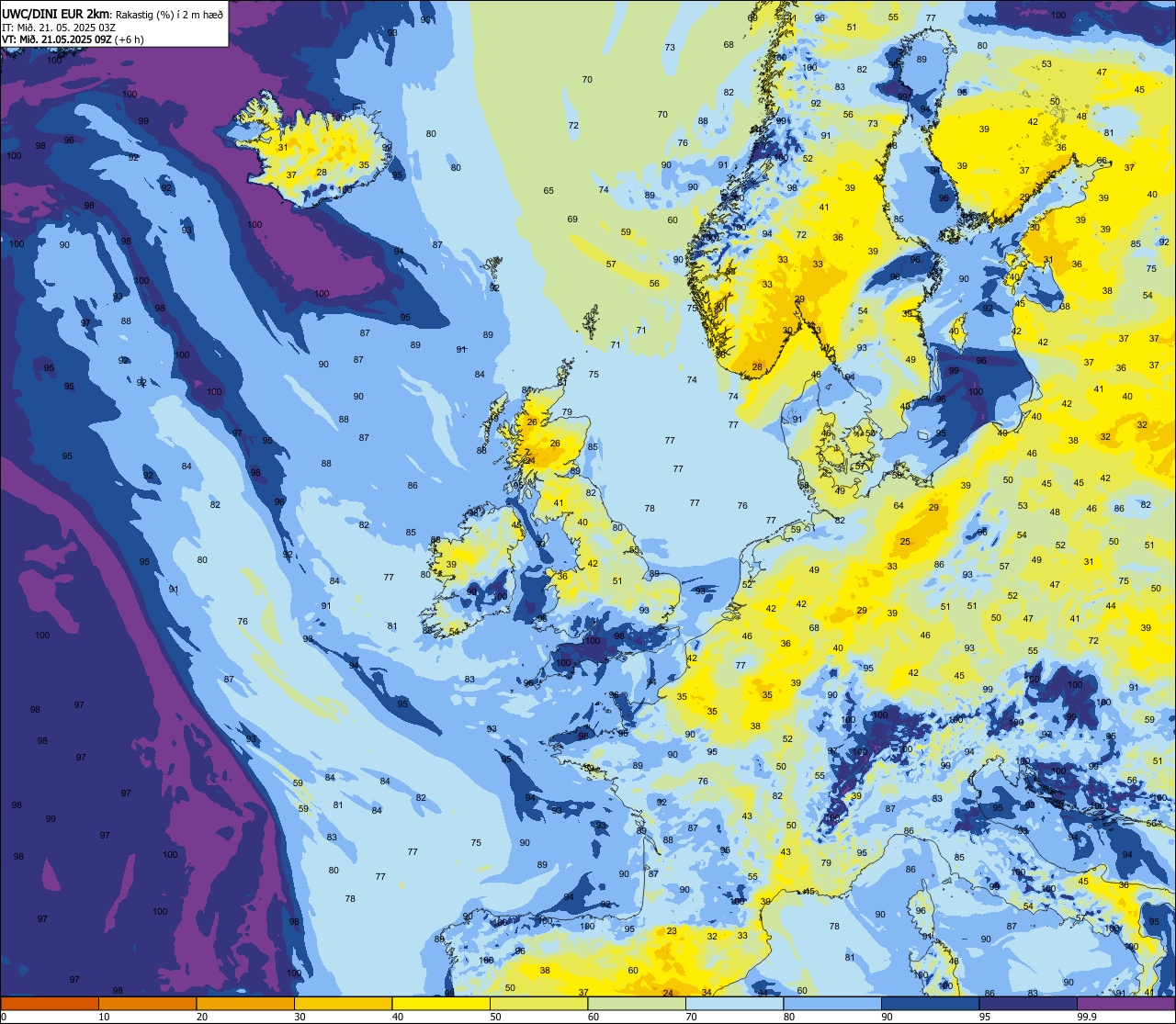Click the humidity value '25' over Germany

(x=905, y=542)
